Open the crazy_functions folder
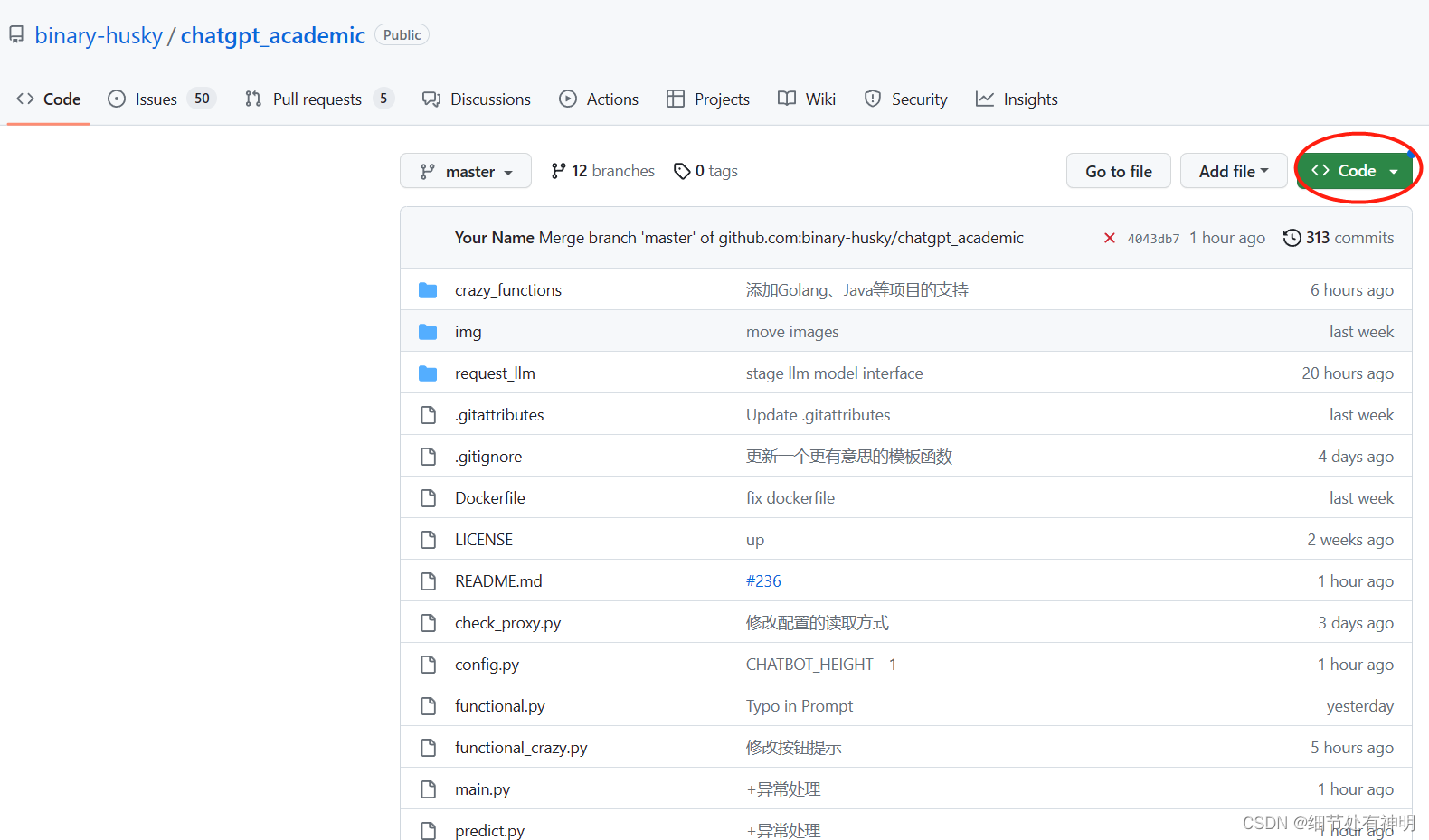1429x840 pixels. [x=508, y=290]
